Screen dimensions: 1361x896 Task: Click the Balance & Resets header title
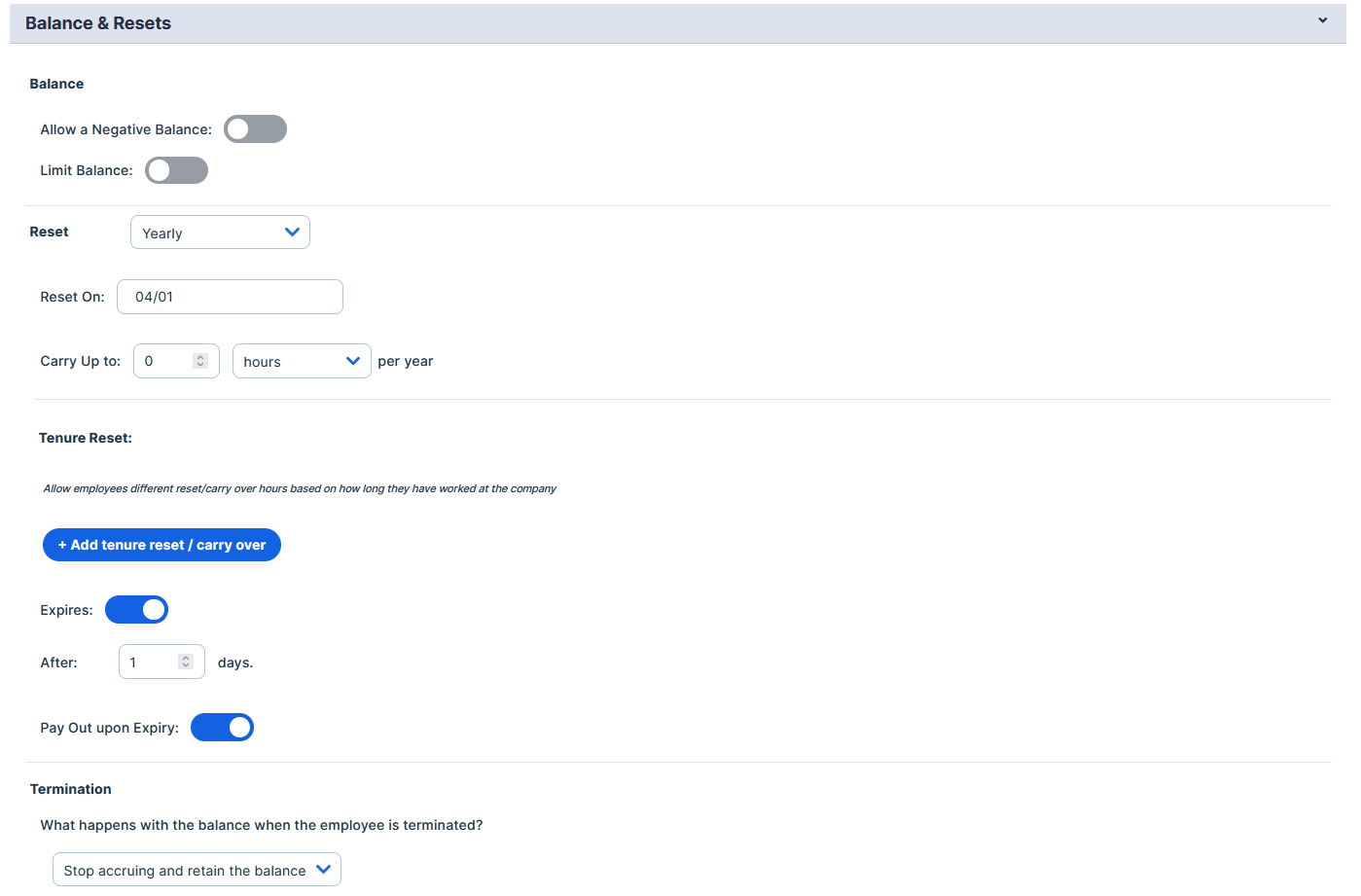[x=98, y=23]
